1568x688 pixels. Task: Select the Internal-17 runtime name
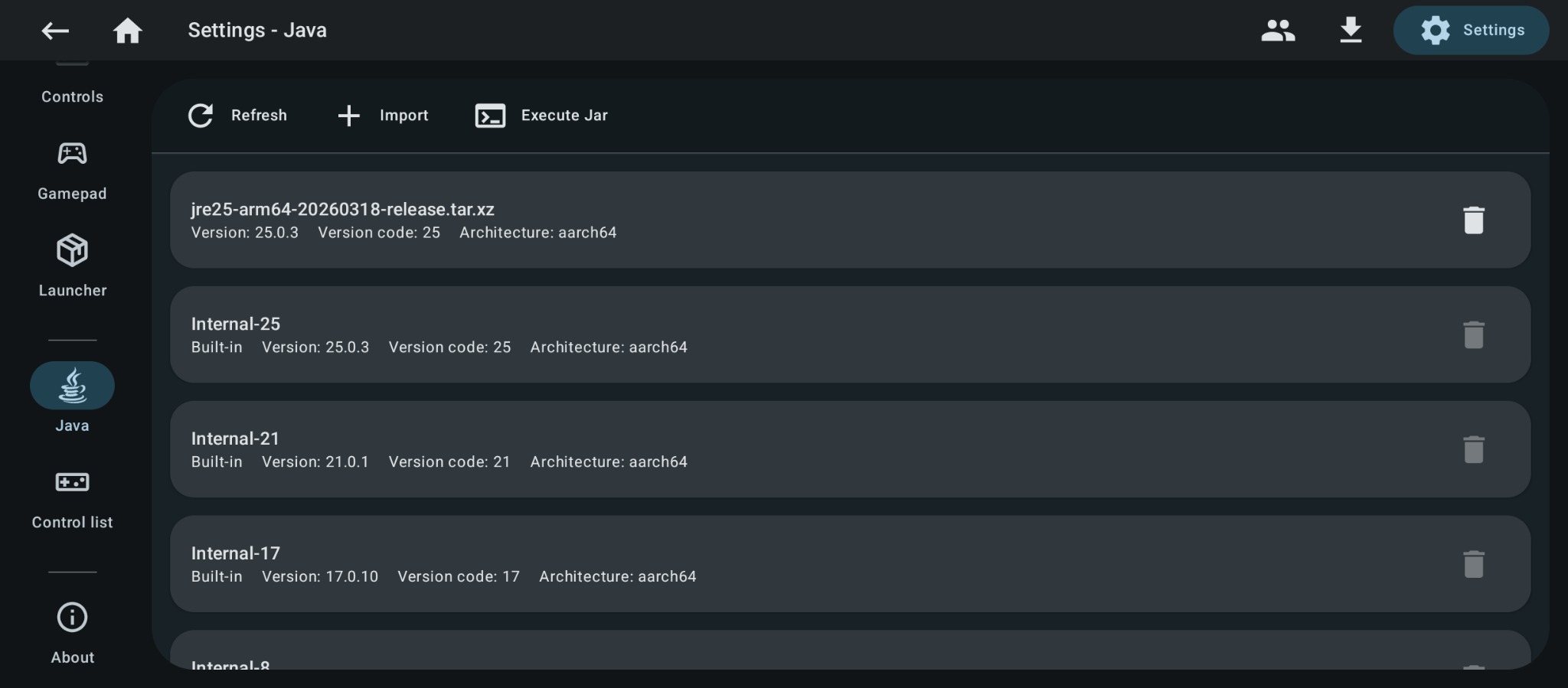coord(236,553)
